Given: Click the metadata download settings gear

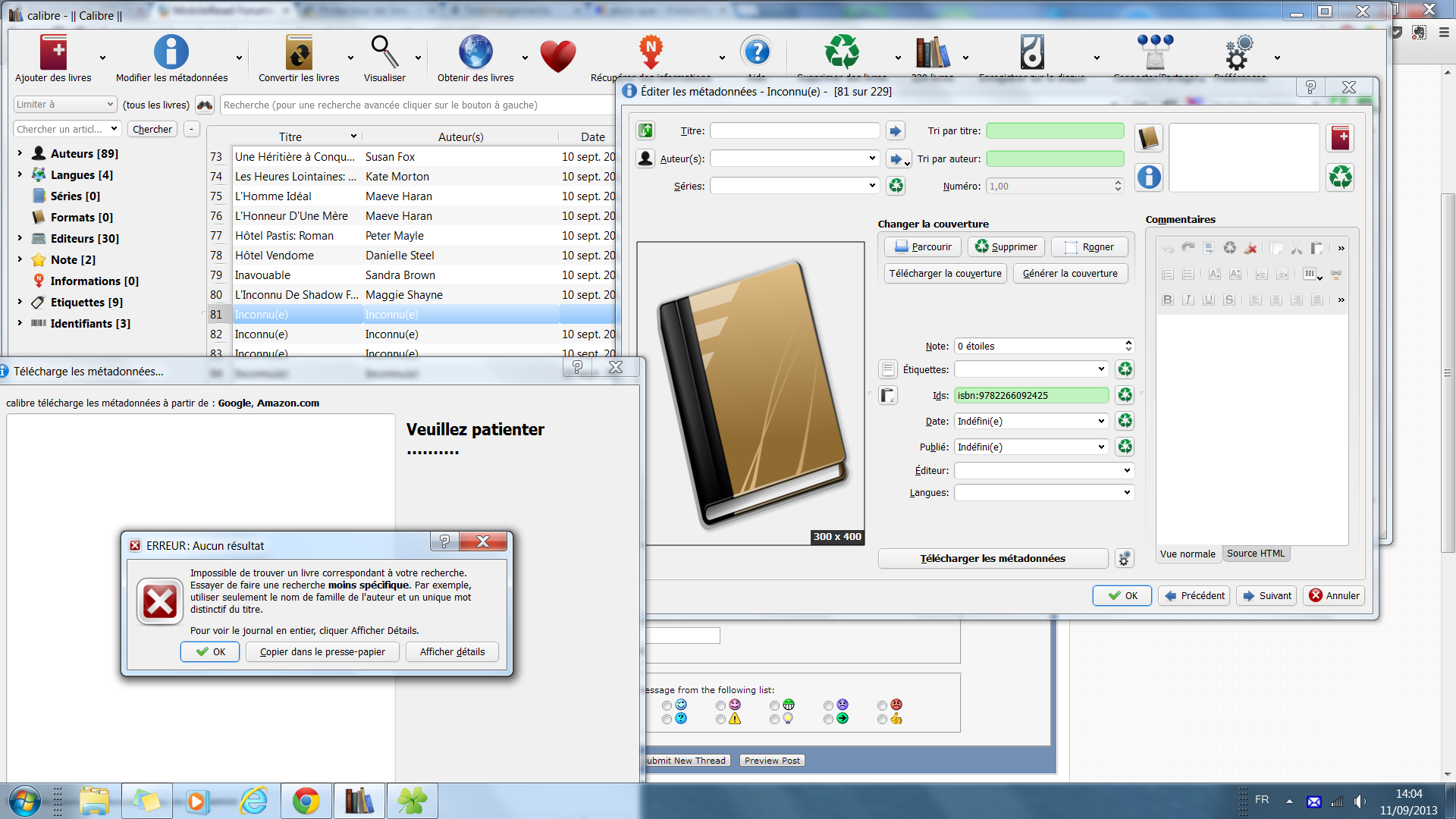Looking at the screenshot, I should tap(1125, 559).
